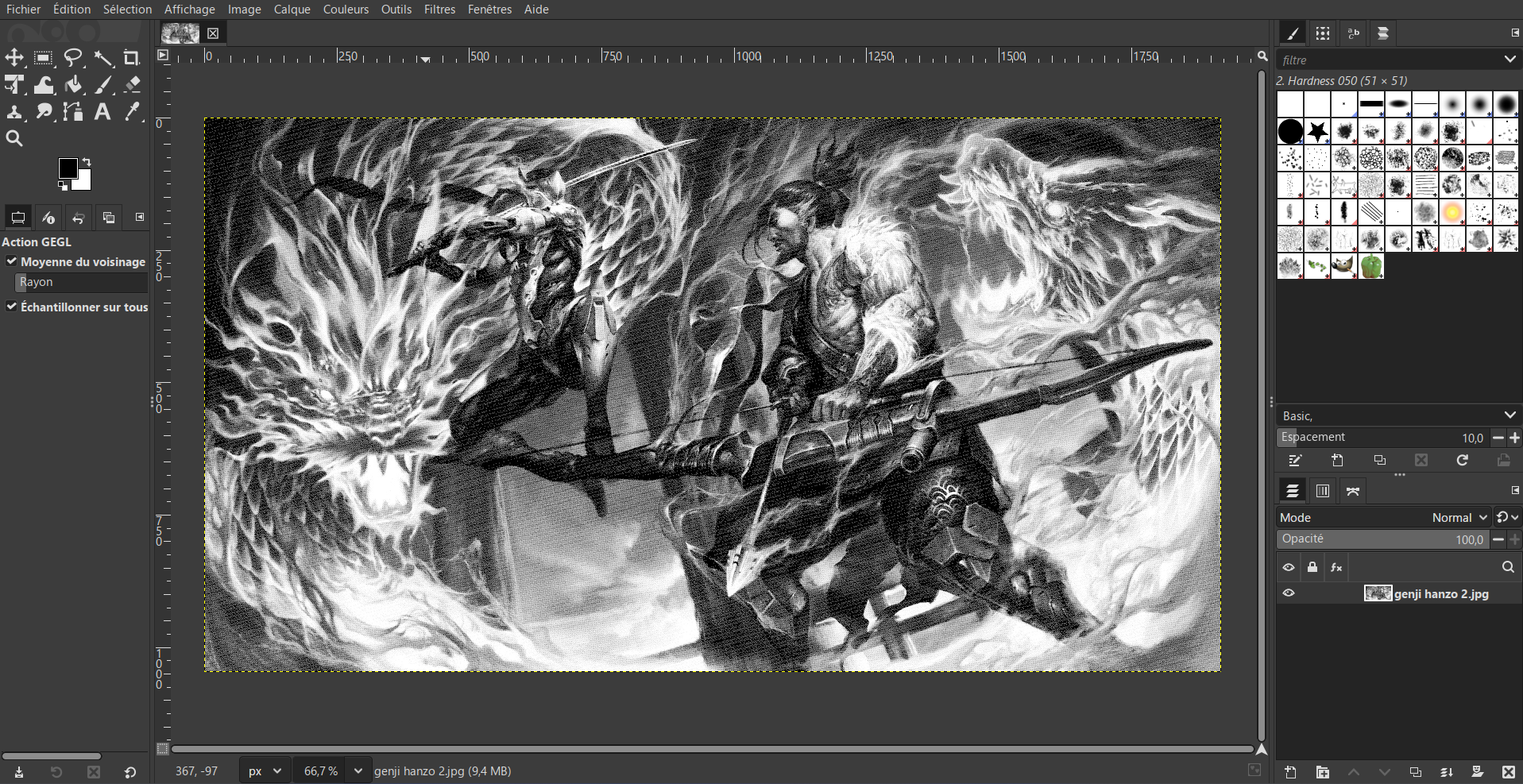Click the brush filtre input field
Image resolution: width=1523 pixels, height=784 pixels.
(x=1388, y=60)
